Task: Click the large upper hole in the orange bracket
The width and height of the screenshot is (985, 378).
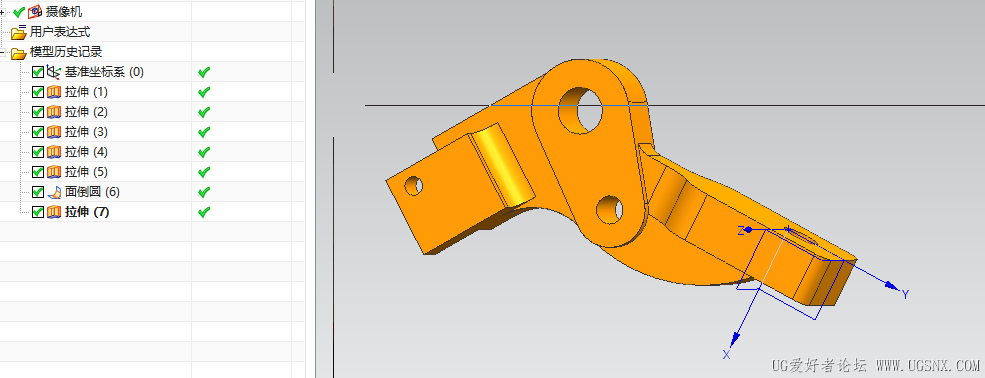Action: [x=580, y=111]
